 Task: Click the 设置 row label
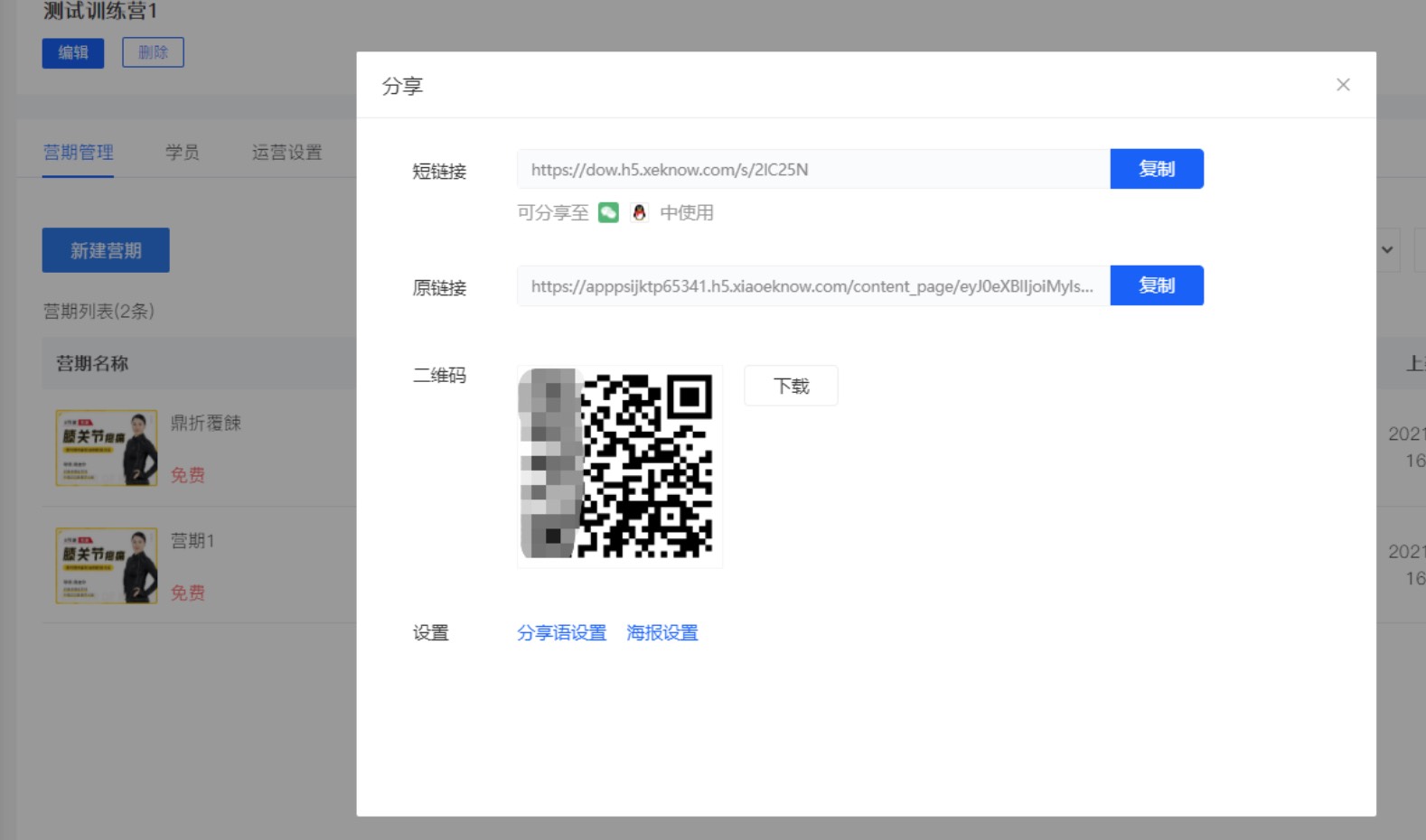coord(431,632)
